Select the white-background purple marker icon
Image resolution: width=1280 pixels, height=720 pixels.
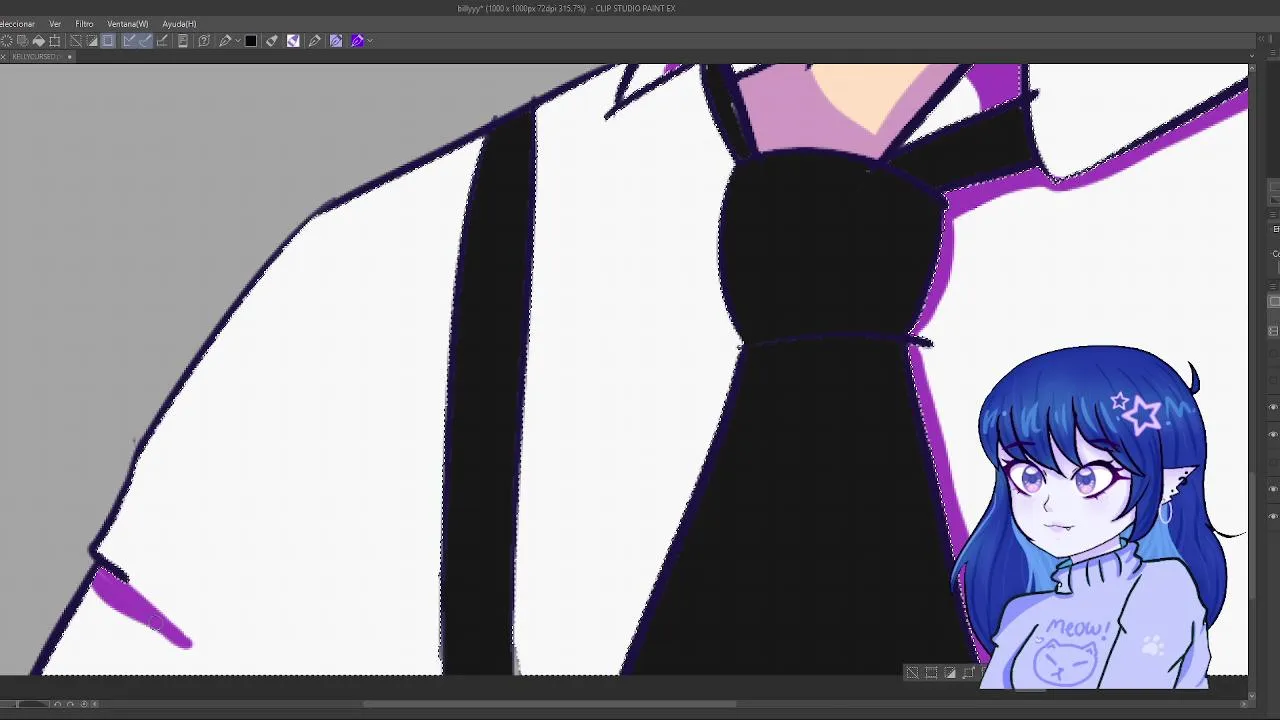[293, 41]
